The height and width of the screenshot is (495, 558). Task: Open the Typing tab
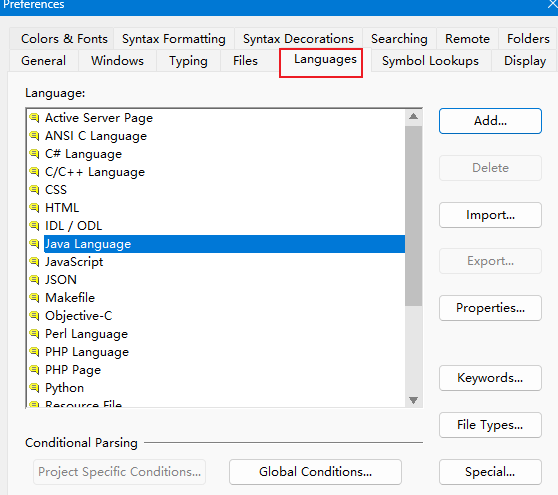pyautogui.click(x=188, y=61)
